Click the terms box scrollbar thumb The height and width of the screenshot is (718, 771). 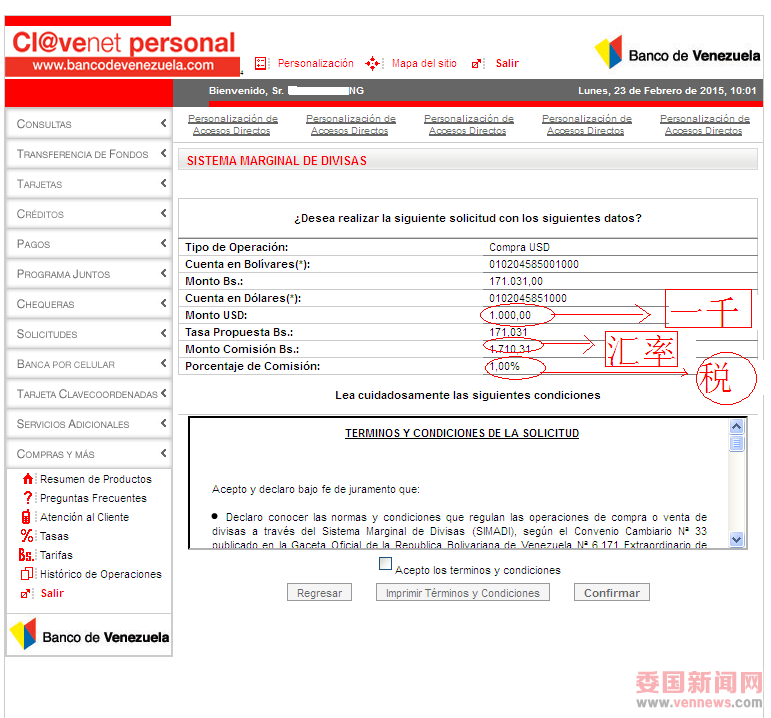point(737,443)
